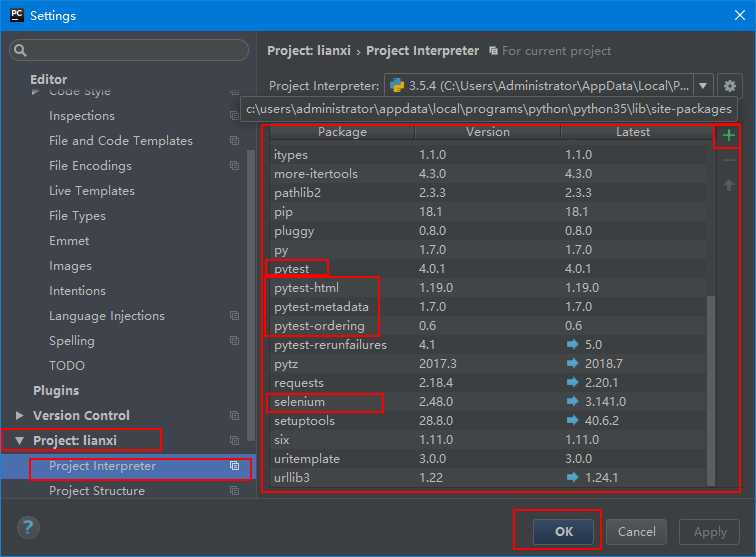The width and height of the screenshot is (756, 557).
Task: Click the copy icon beside File and Code Templates
Action: [x=234, y=140]
